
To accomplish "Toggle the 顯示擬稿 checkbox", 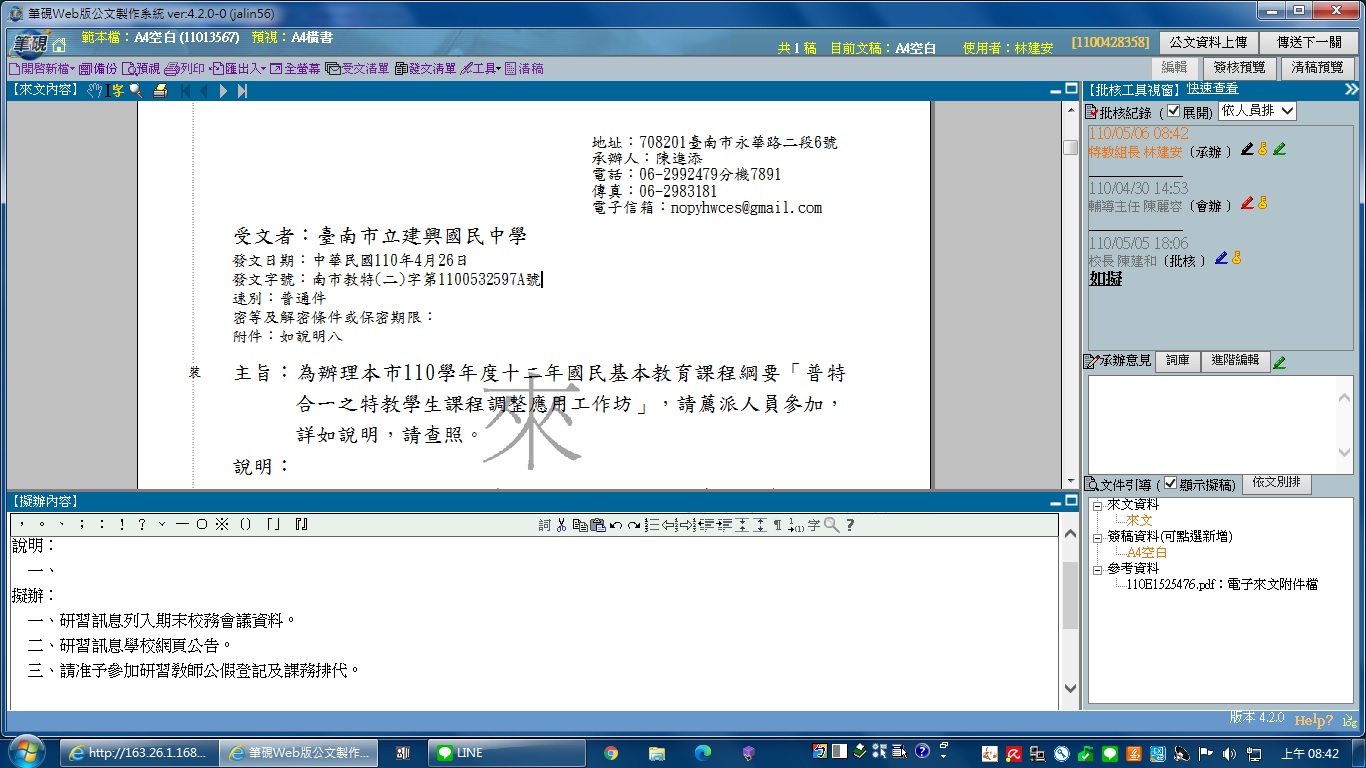I will click(1171, 484).
